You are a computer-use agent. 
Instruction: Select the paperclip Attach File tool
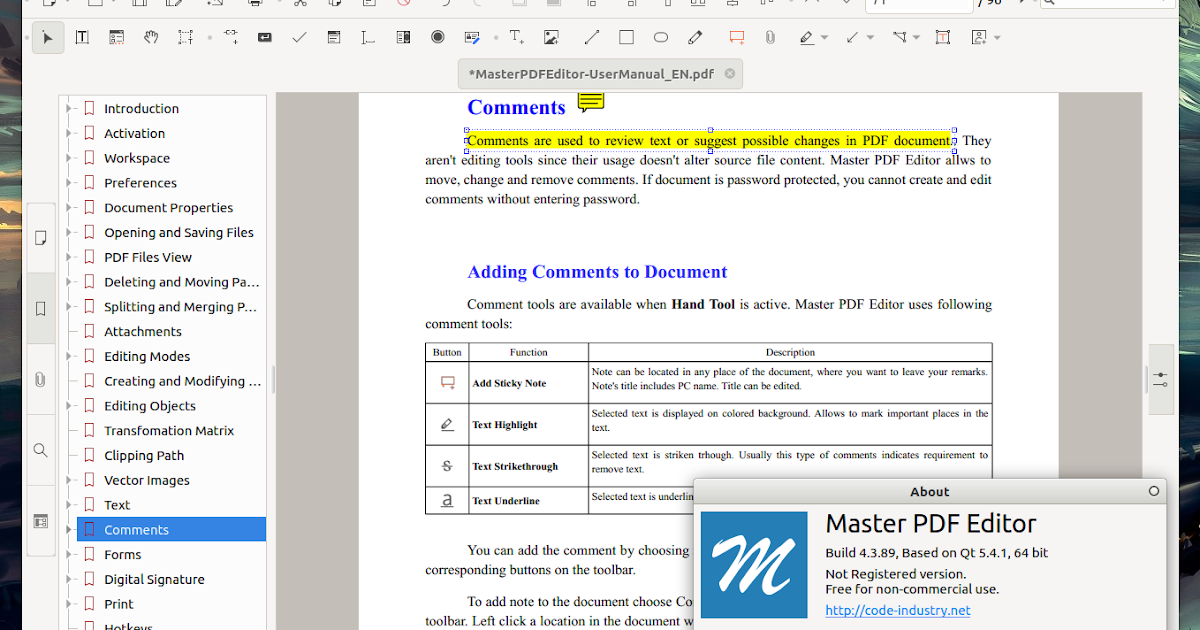[770, 38]
